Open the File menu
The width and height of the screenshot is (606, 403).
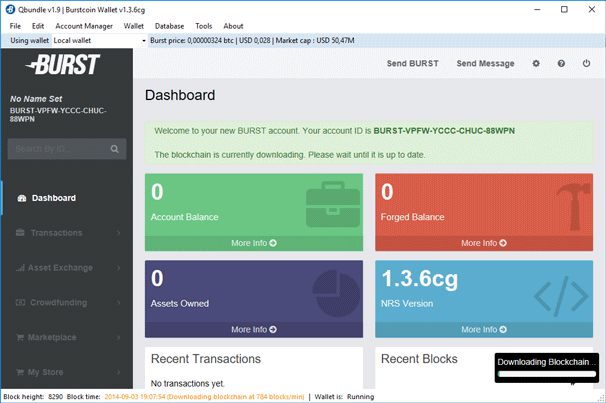point(15,26)
